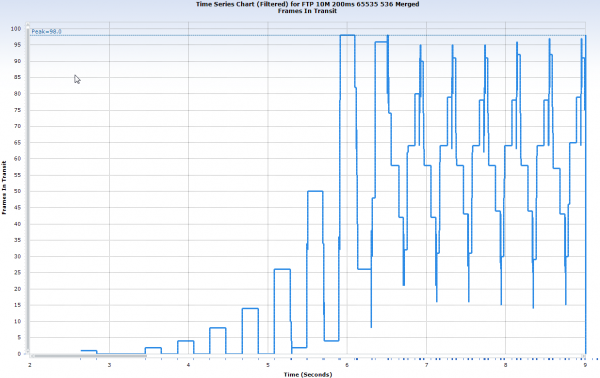Click the vertical scrollbar thumb beside the Y axis
The width and height of the screenshot is (600, 378).
click(28, 188)
